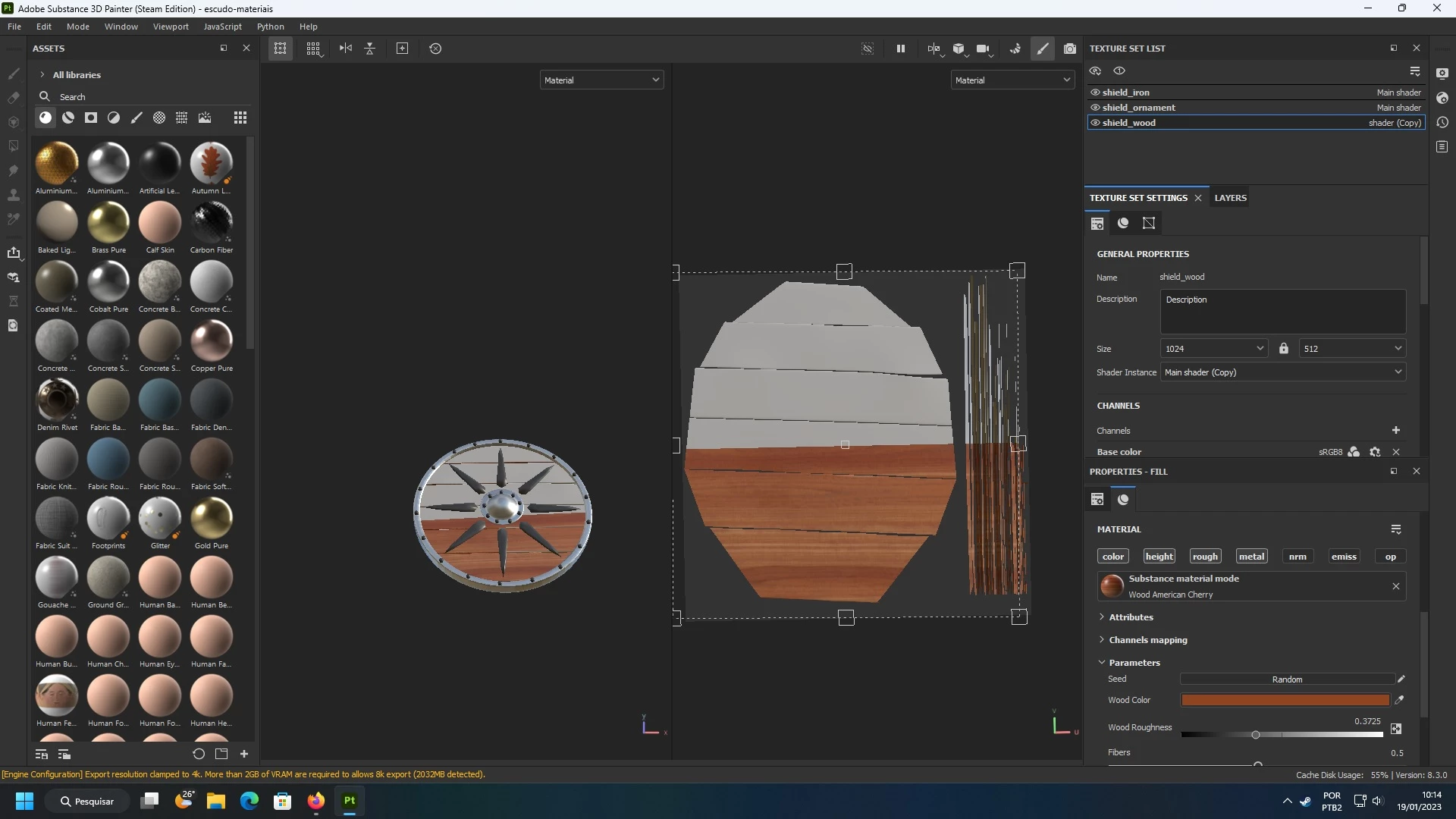
Task: Open the Viewport menu
Action: (171, 27)
